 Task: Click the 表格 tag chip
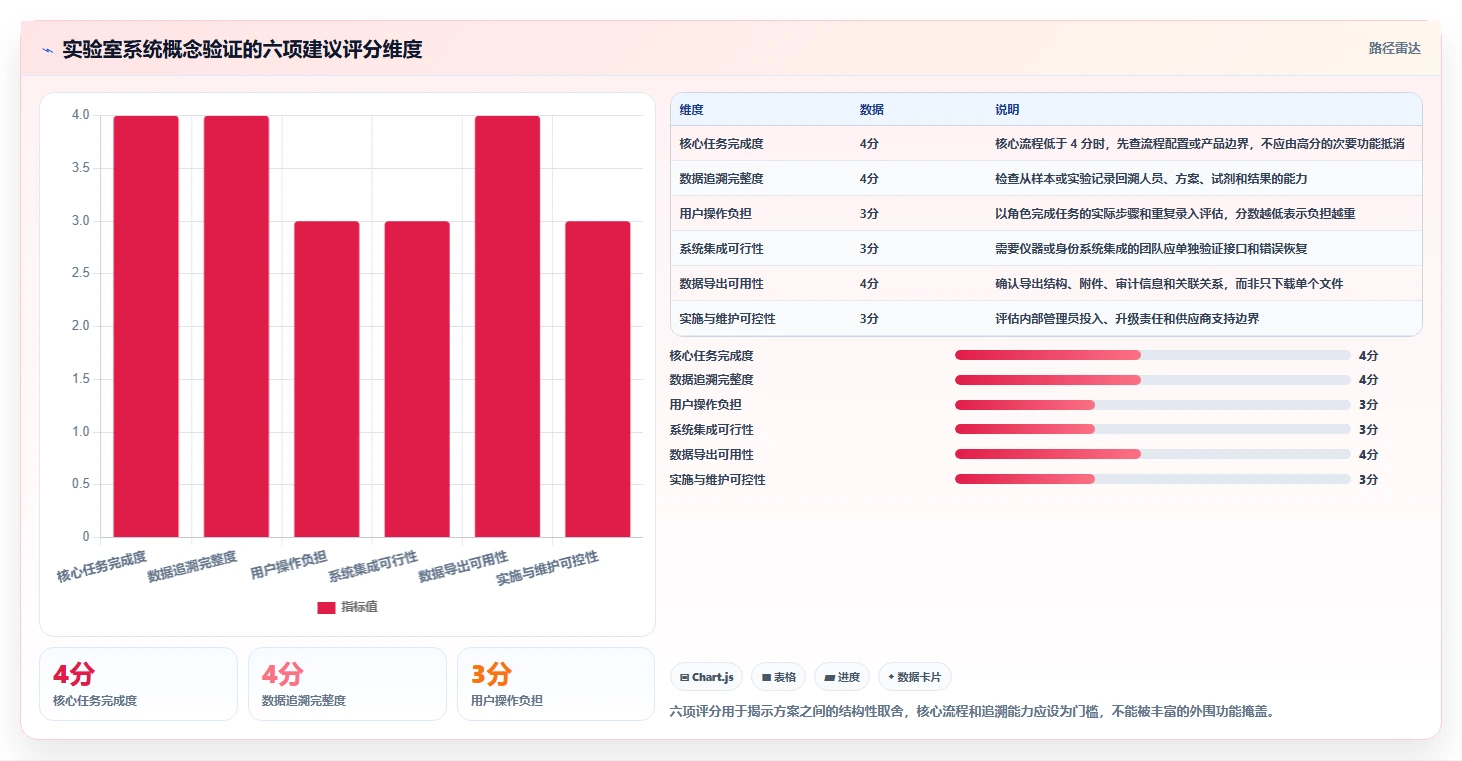coord(778,677)
